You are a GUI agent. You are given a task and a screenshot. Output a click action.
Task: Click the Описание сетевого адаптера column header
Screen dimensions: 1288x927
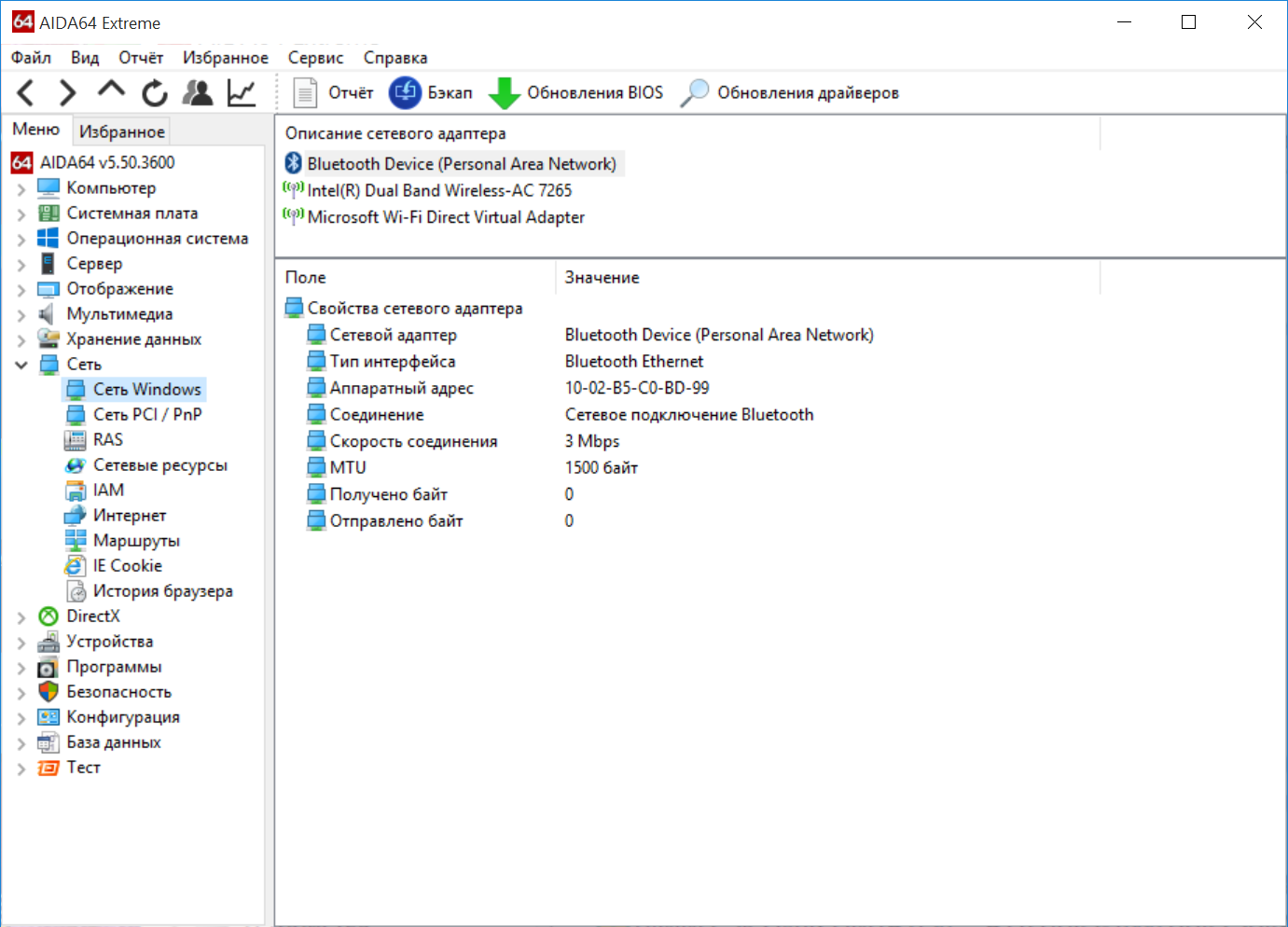tap(687, 133)
